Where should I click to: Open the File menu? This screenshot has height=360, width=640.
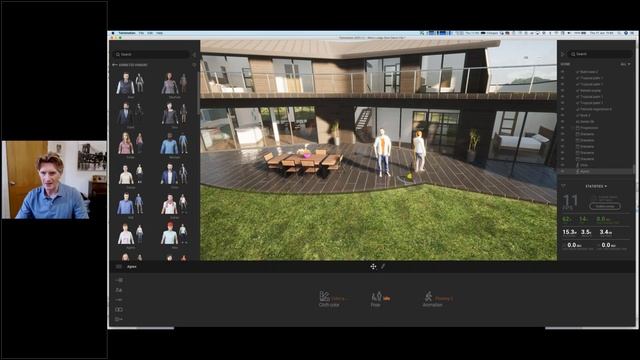(141, 33)
